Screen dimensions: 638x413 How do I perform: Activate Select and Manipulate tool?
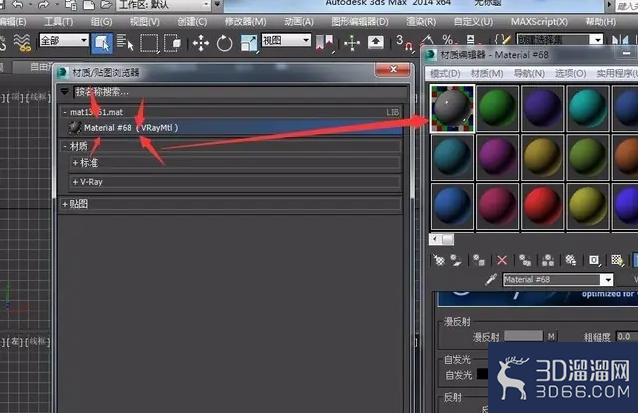coord(352,43)
